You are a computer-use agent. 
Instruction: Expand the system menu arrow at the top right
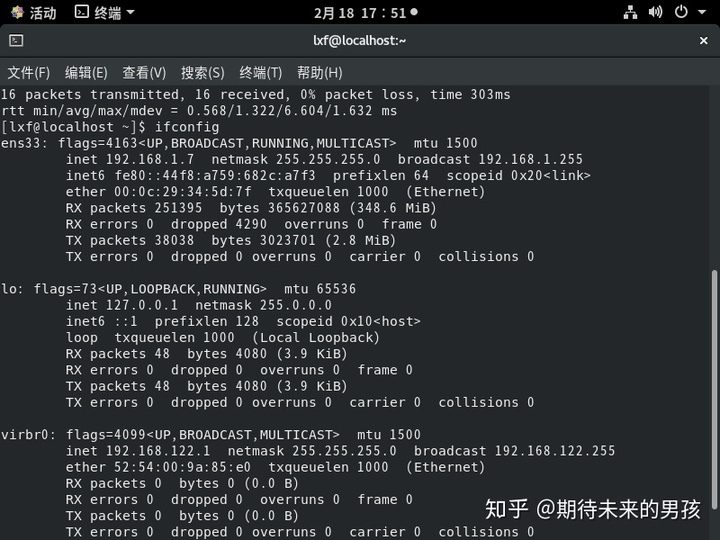click(702, 12)
